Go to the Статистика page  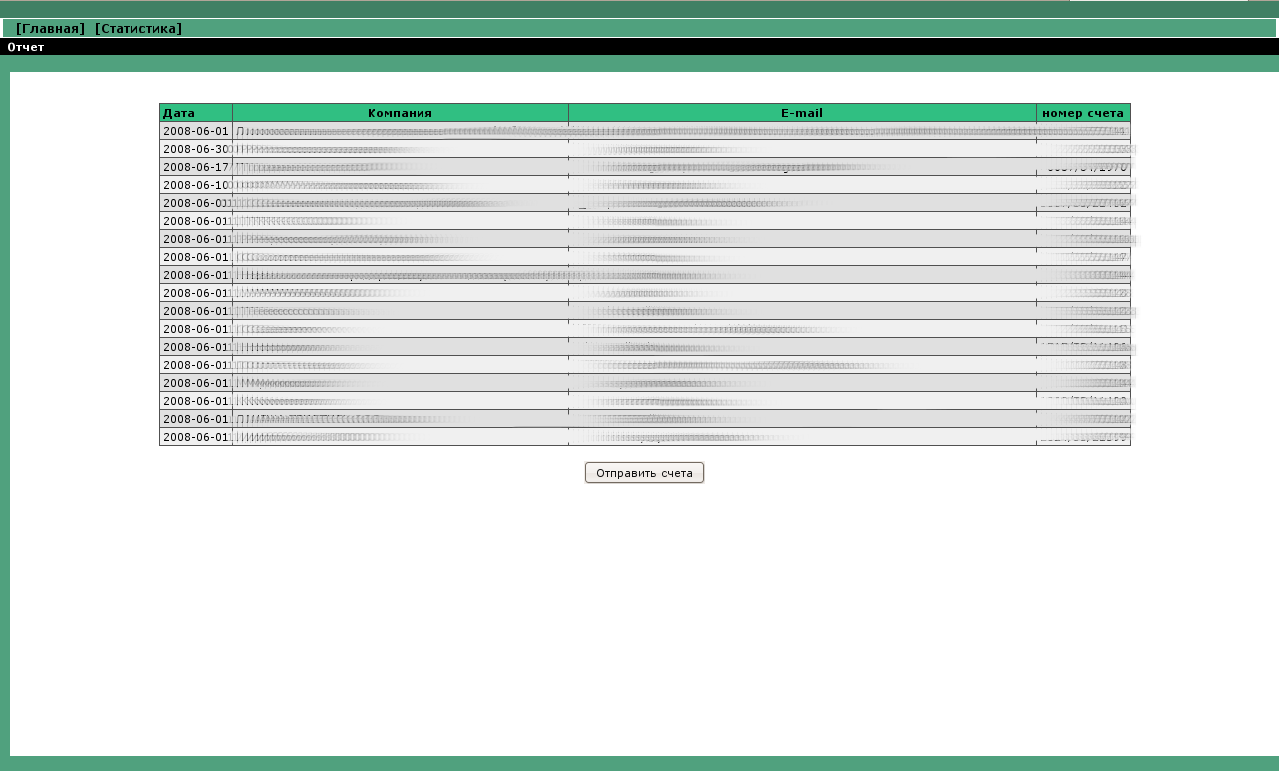click(138, 29)
